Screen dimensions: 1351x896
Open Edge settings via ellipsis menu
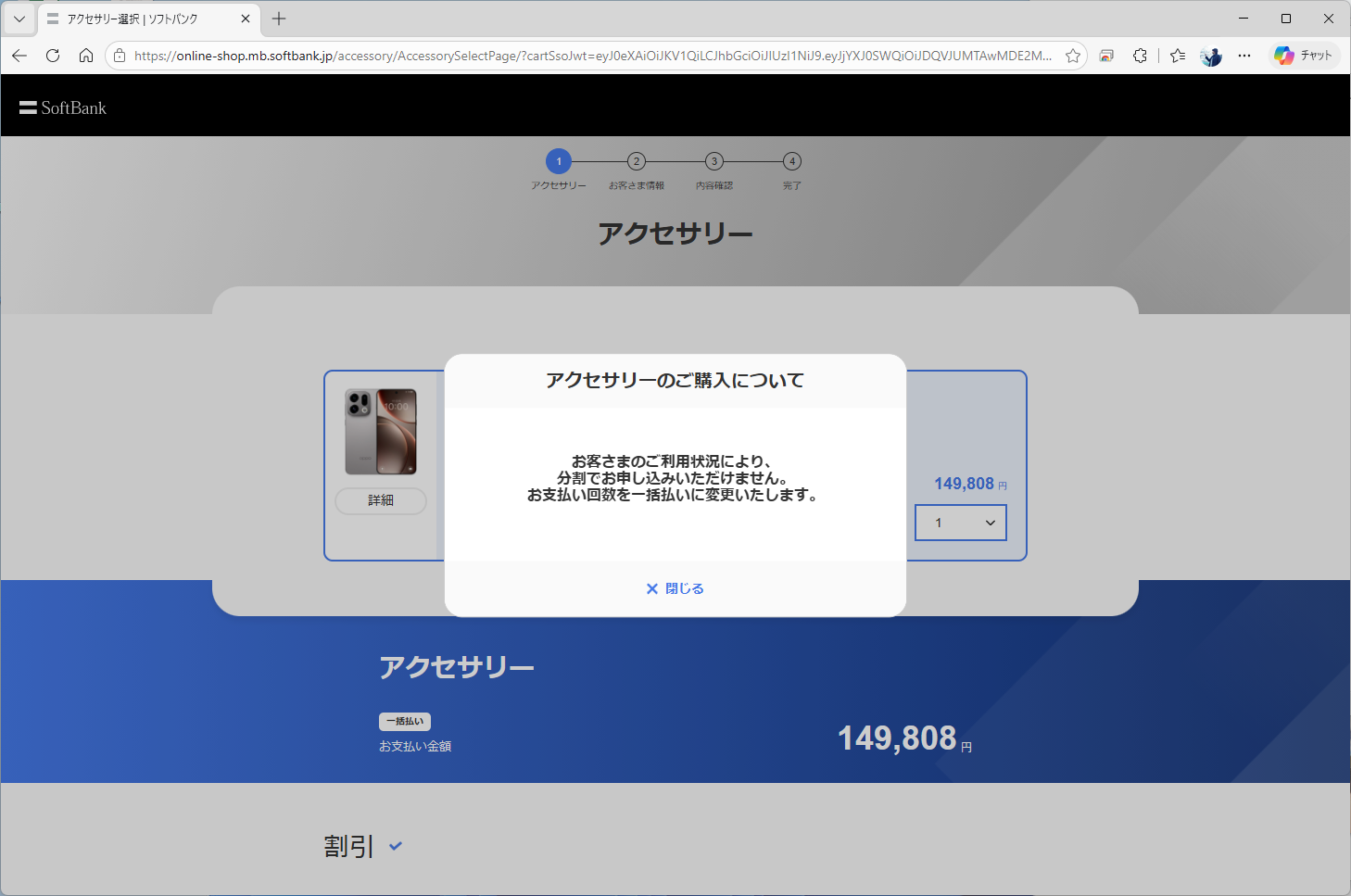pyautogui.click(x=1244, y=56)
